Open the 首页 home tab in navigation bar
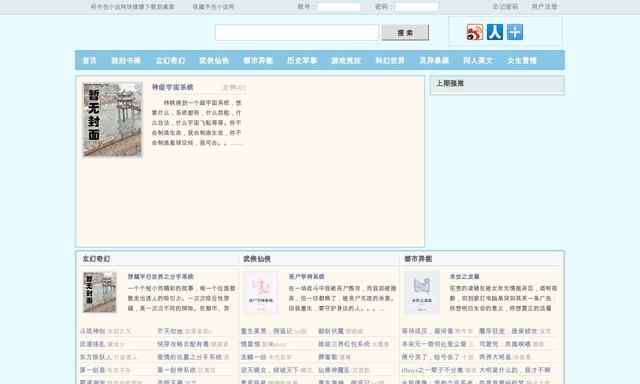The height and width of the screenshot is (384, 640). point(89,60)
